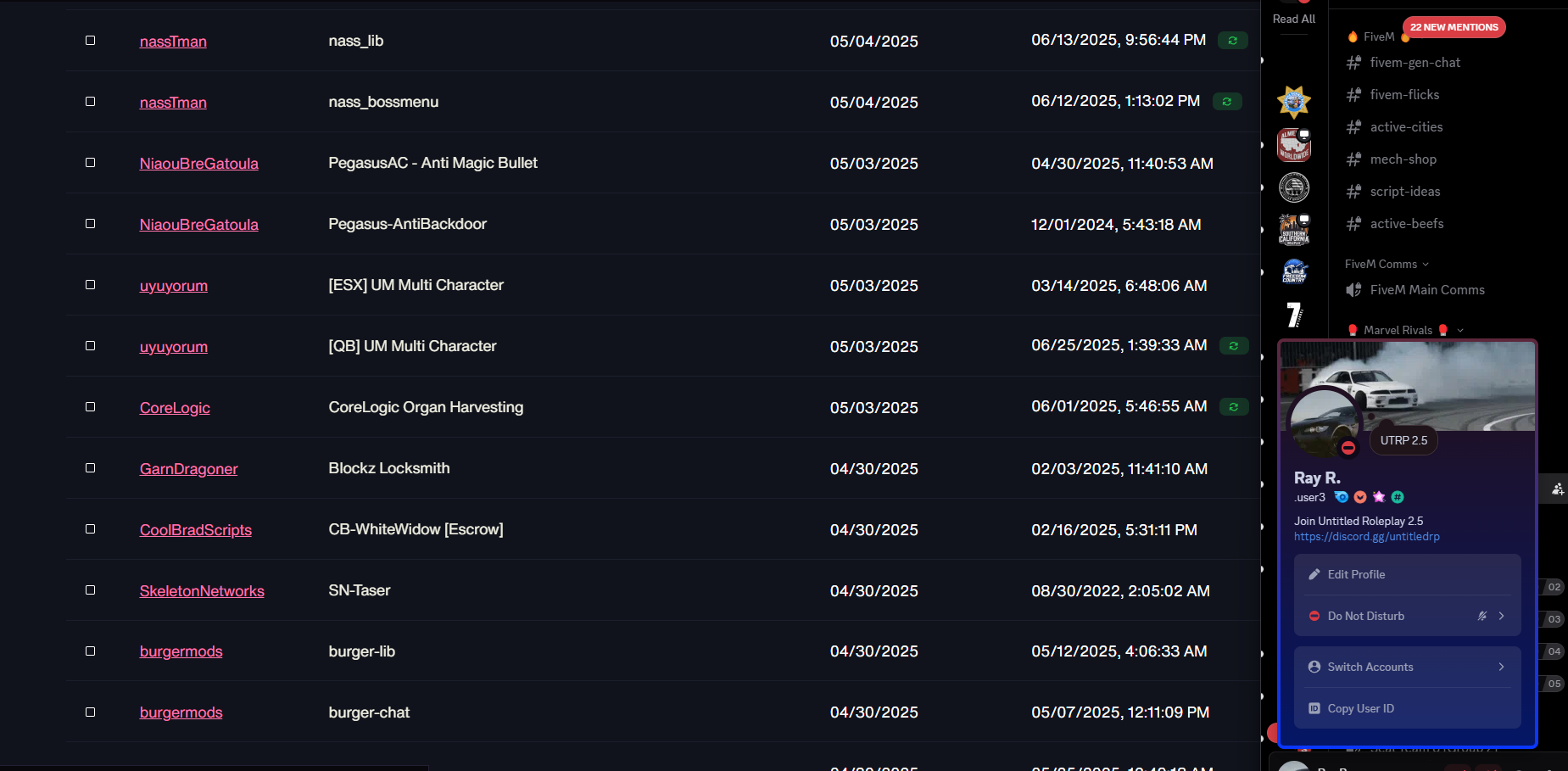
Task: Open the Freedom Country server icon
Action: pos(1294,272)
